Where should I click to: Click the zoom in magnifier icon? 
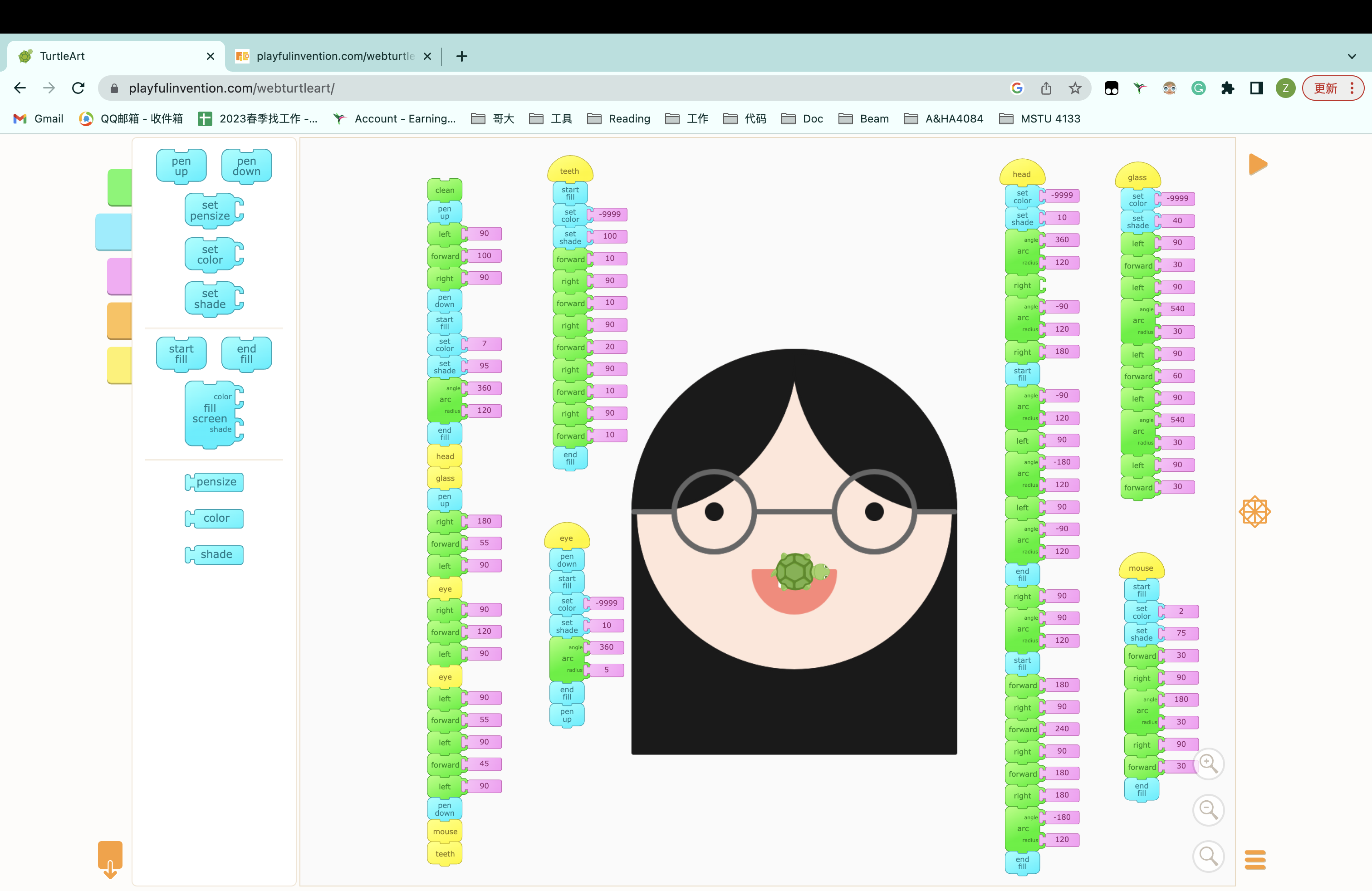click(1208, 764)
